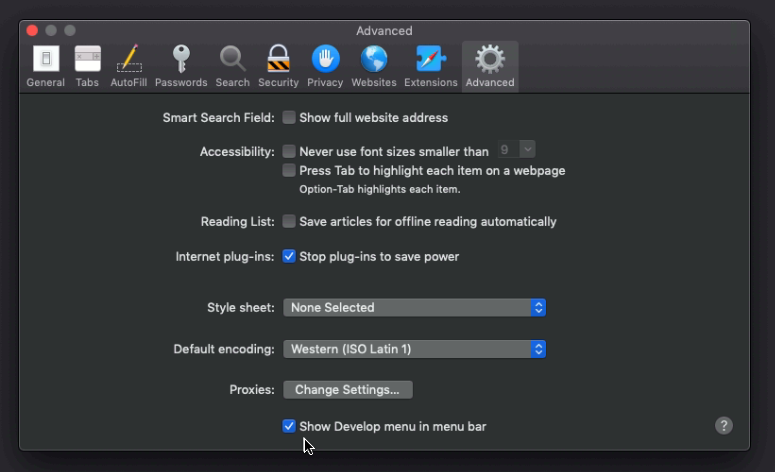
Task: Toggle Press Tab to highlight each item
Action: click(x=289, y=171)
